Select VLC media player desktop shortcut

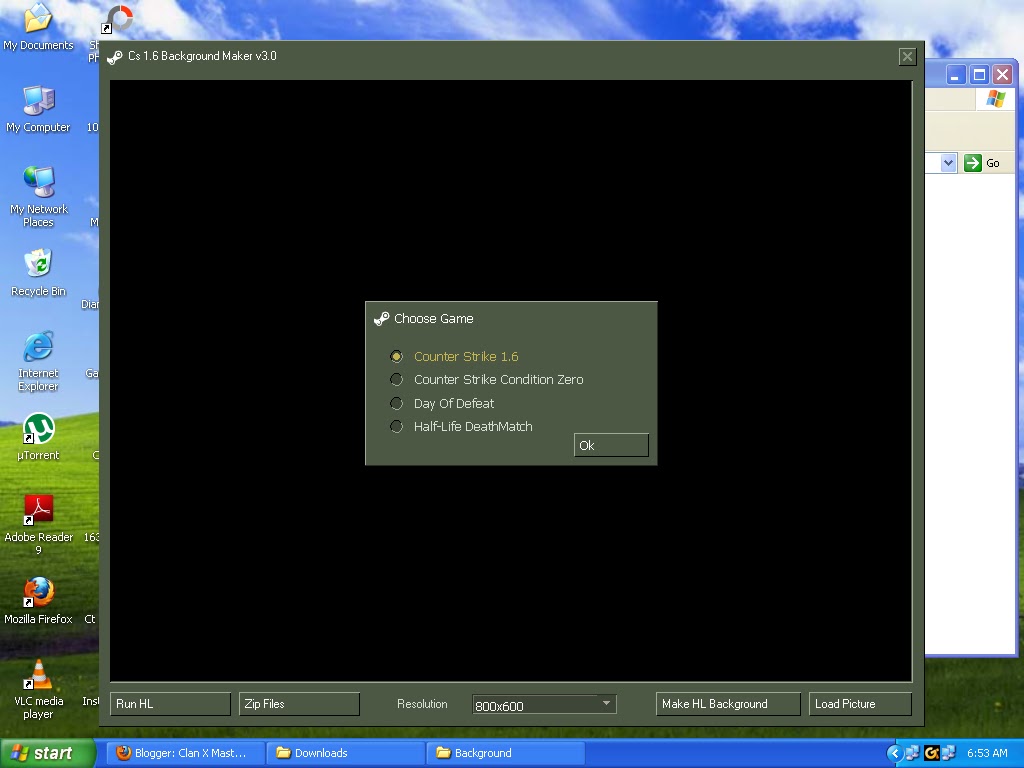click(x=38, y=689)
